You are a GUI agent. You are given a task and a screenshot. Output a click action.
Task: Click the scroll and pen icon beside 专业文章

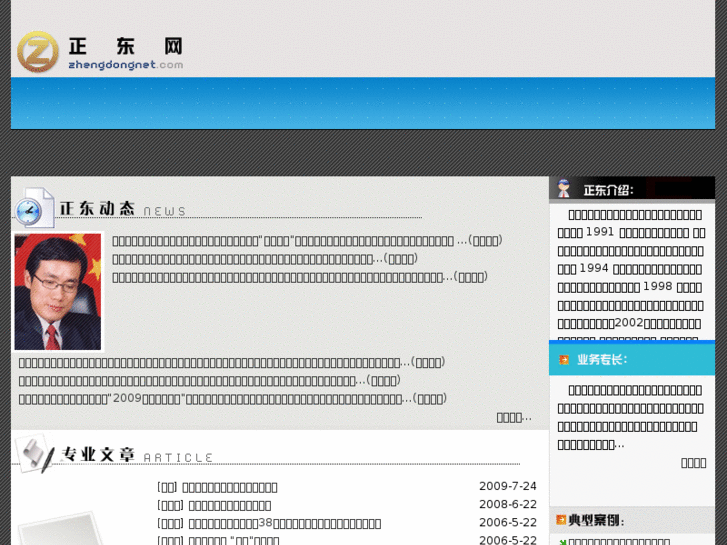(35, 453)
